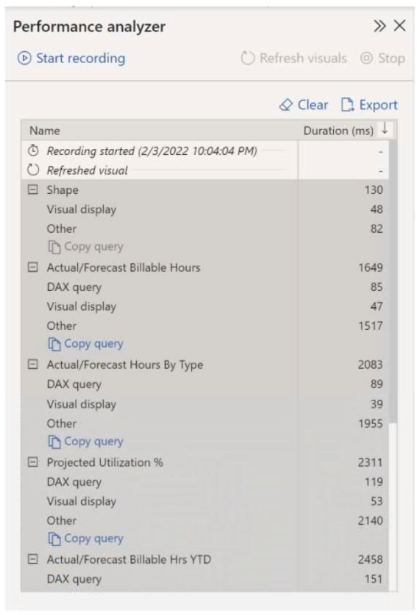Collapse the Actual/Forecast Hours By Type entry
The image size is (417, 615).
pos(33,365)
